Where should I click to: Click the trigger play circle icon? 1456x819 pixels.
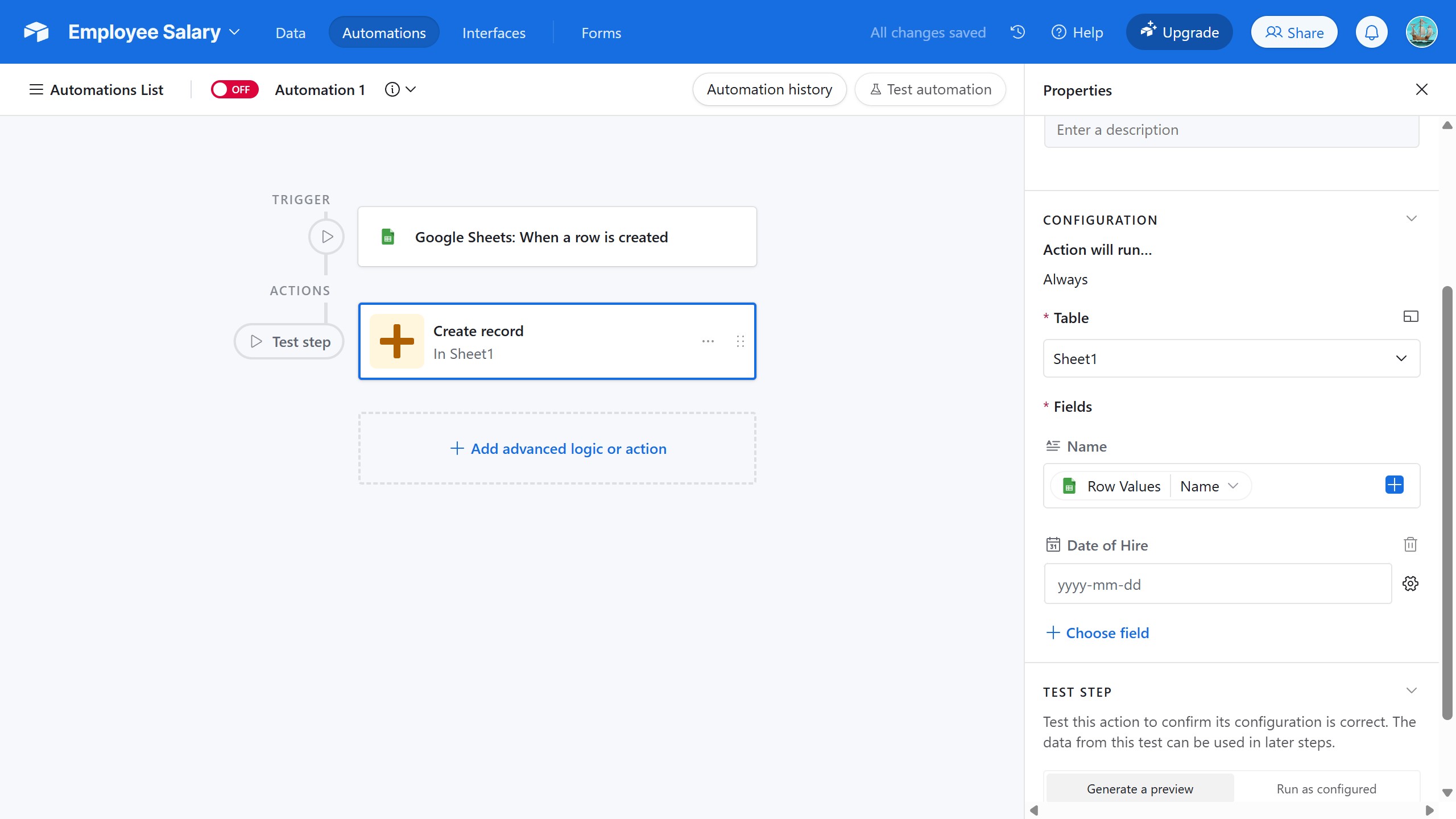(x=326, y=237)
